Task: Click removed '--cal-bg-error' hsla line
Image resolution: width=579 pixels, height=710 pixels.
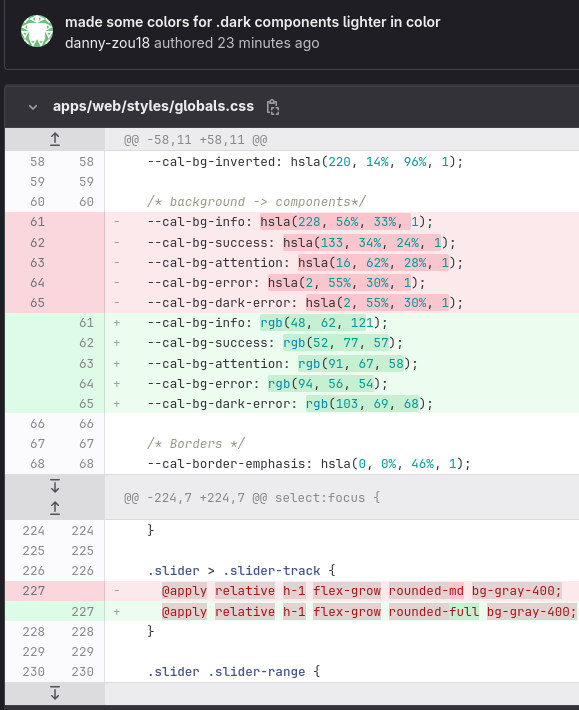Action: coord(286,283)
